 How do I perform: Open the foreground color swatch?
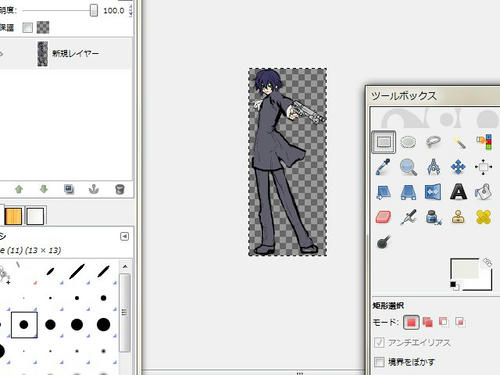tap(465, 269)
